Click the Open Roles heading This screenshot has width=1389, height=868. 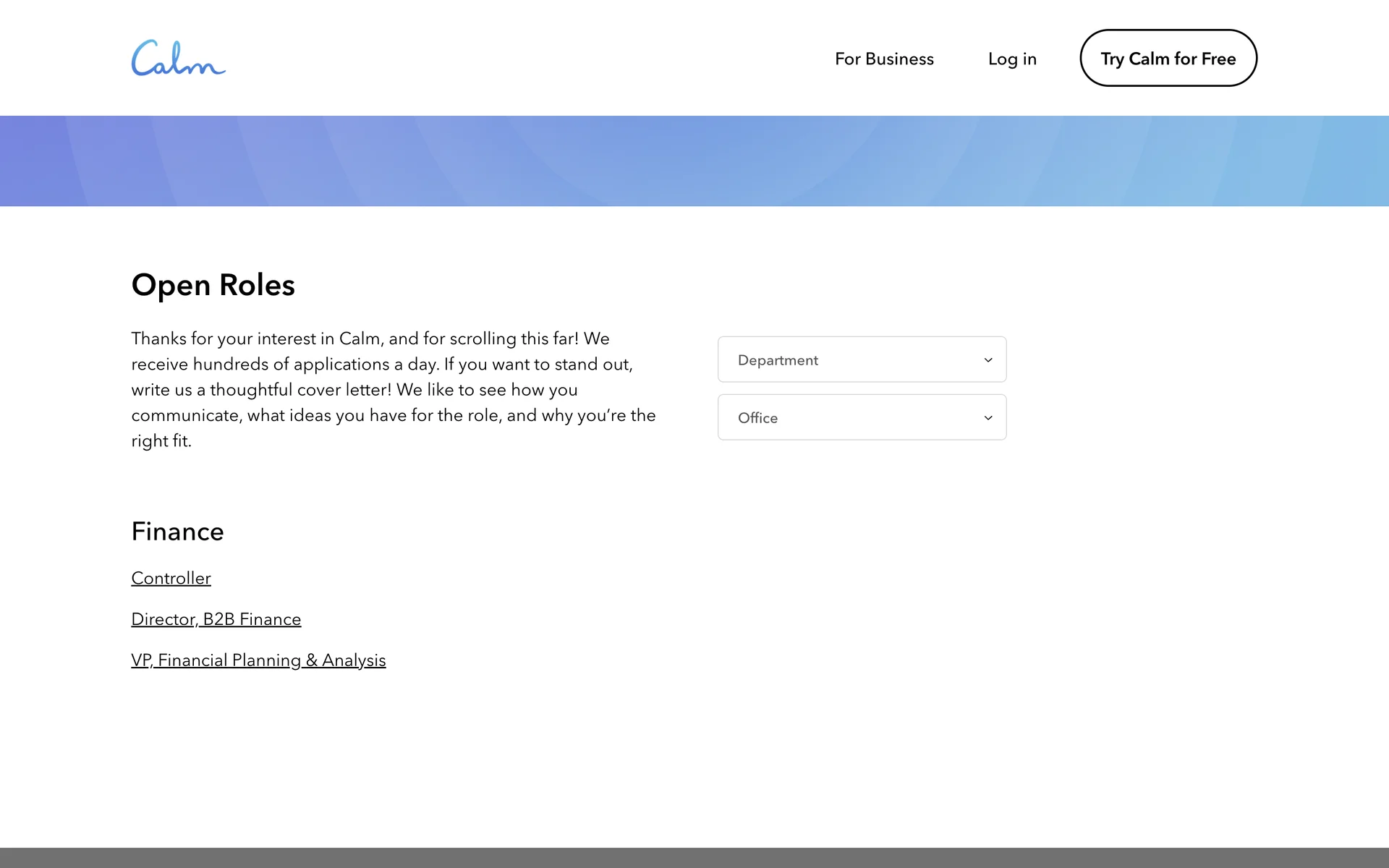pos(213,285)
